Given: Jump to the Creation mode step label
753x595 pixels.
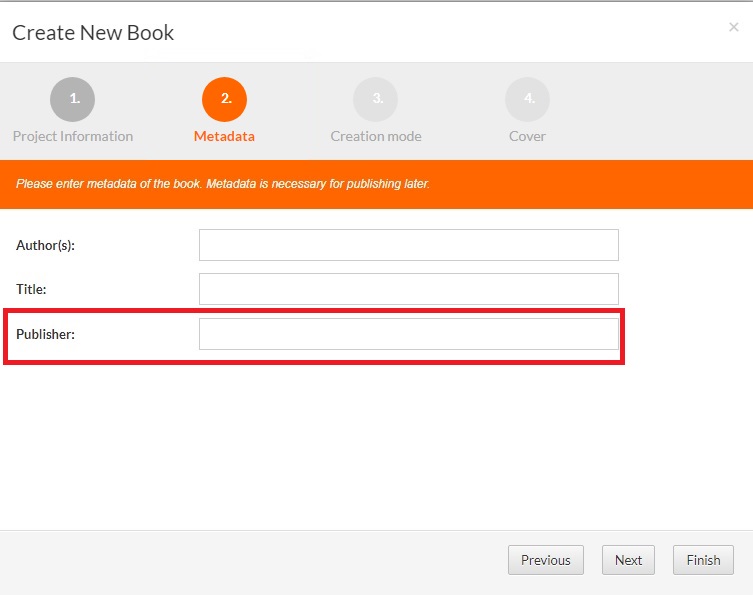Looking at the screenshot, I should click(376, 136).
